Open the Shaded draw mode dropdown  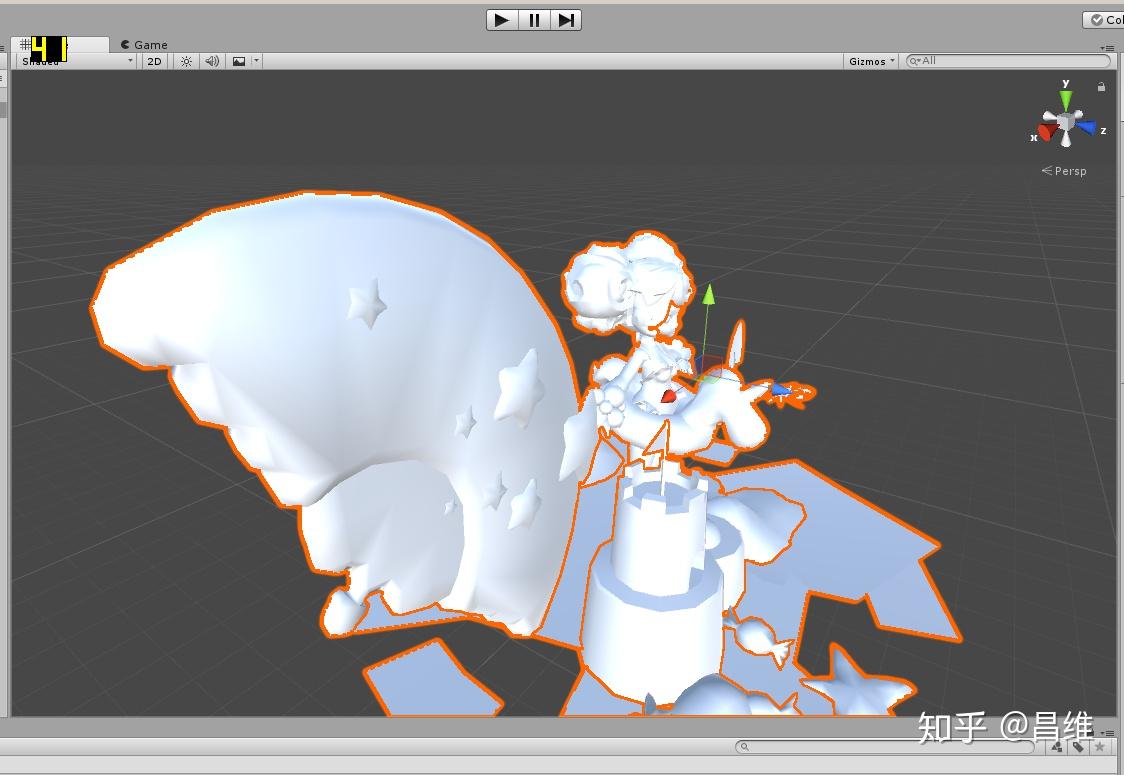(x=77, y=61)
